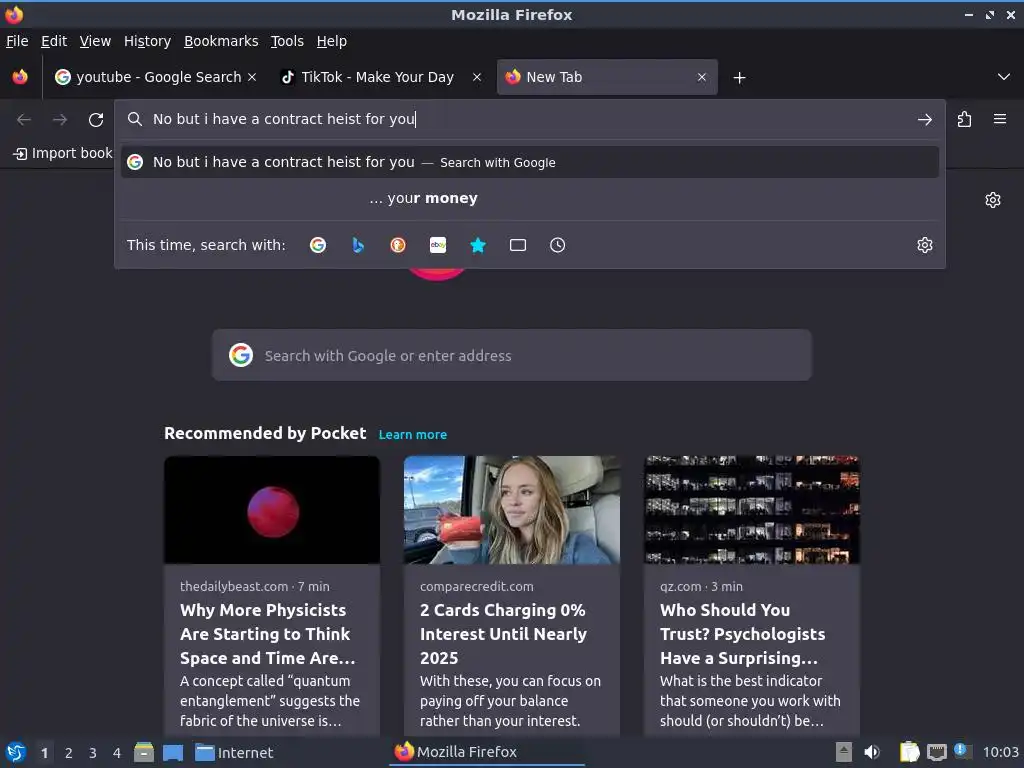The width and height of the screenshot is (1024, 768).
Task: Open the update notification tray icon
Action: pos(962,751)
